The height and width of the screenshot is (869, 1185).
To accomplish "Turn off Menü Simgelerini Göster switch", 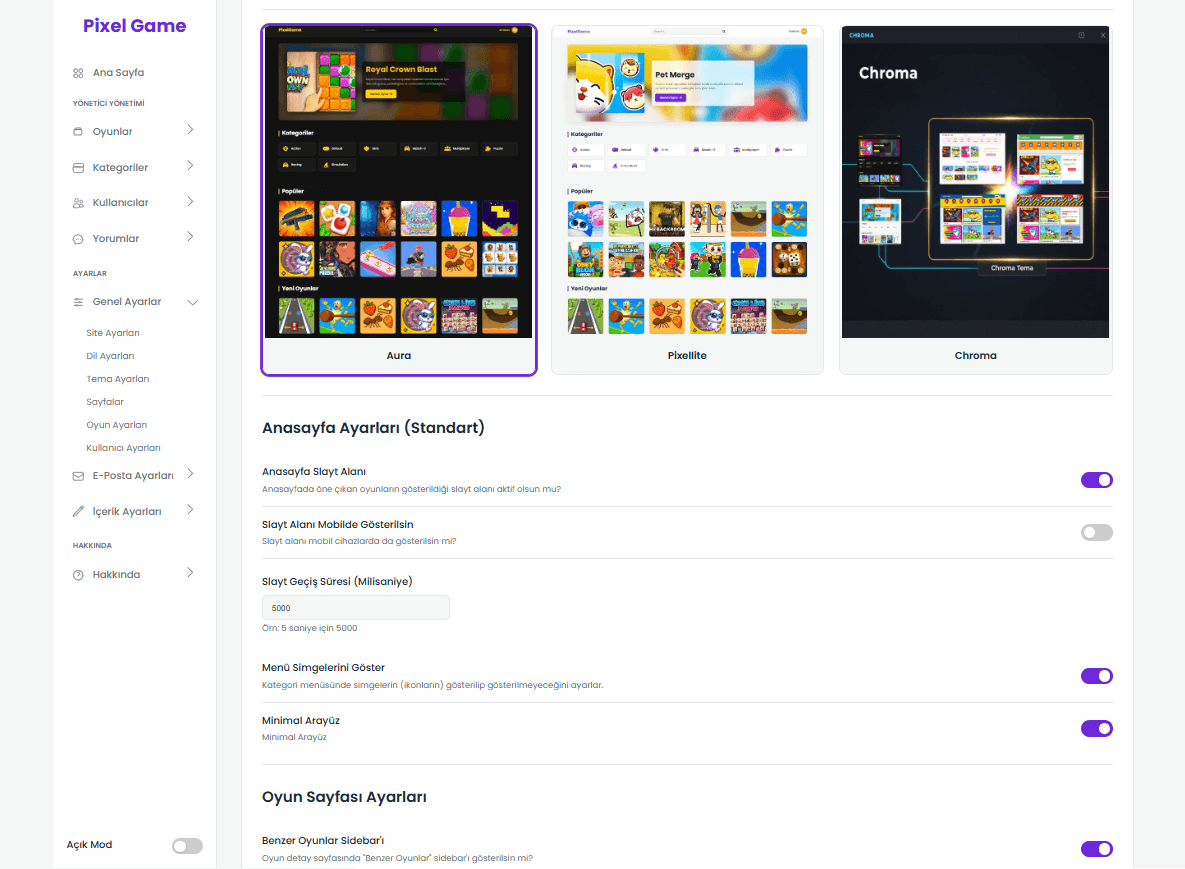I will (1097, 676).
